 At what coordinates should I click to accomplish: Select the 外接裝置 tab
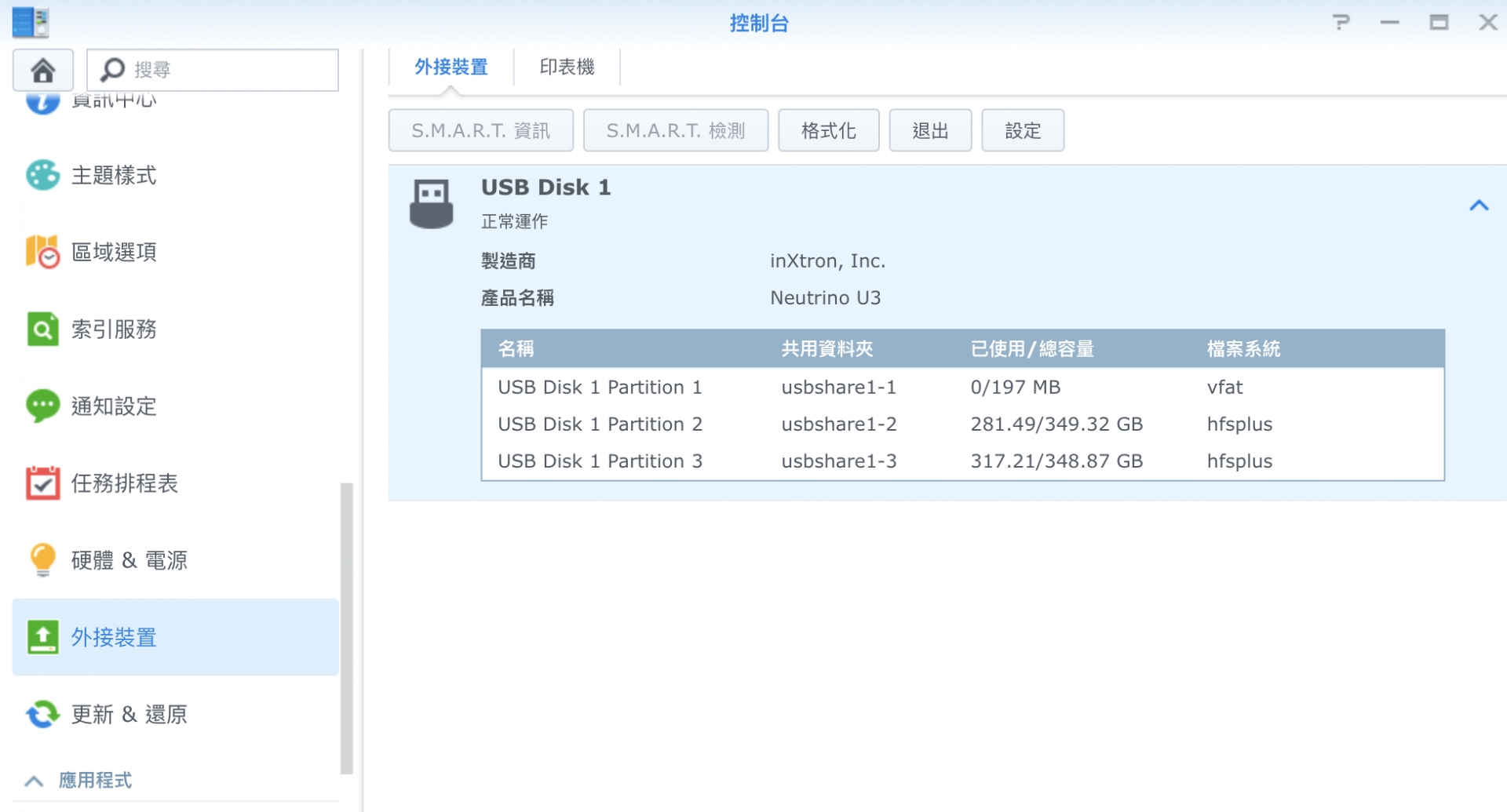[451, 67]
